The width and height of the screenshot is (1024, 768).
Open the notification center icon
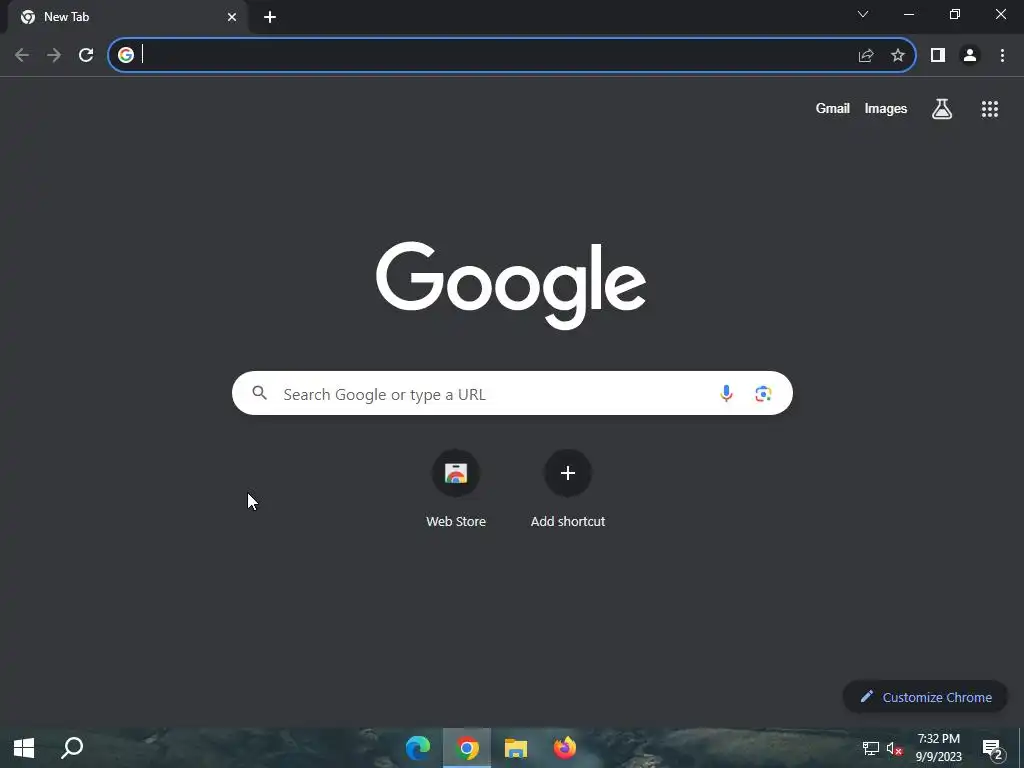pyautogui.click(x=993, y=749)
